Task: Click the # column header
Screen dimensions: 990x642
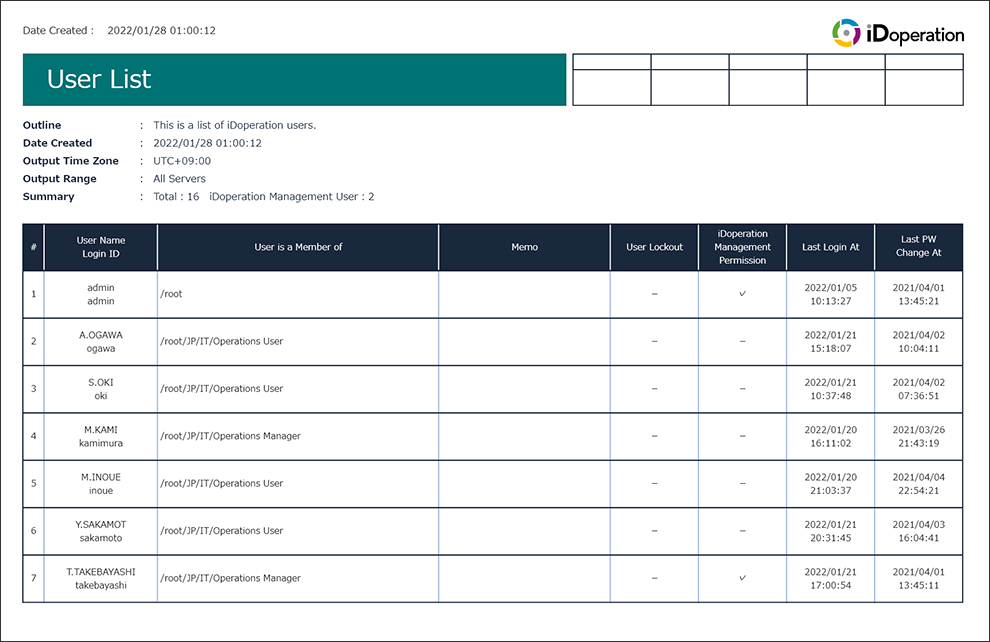Action: (33, 247)
